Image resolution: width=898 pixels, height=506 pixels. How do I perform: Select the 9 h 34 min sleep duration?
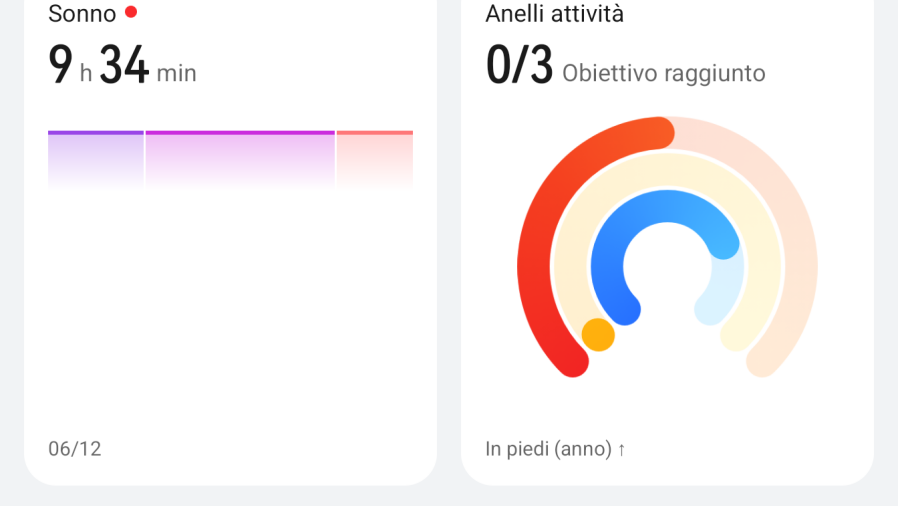123,65
